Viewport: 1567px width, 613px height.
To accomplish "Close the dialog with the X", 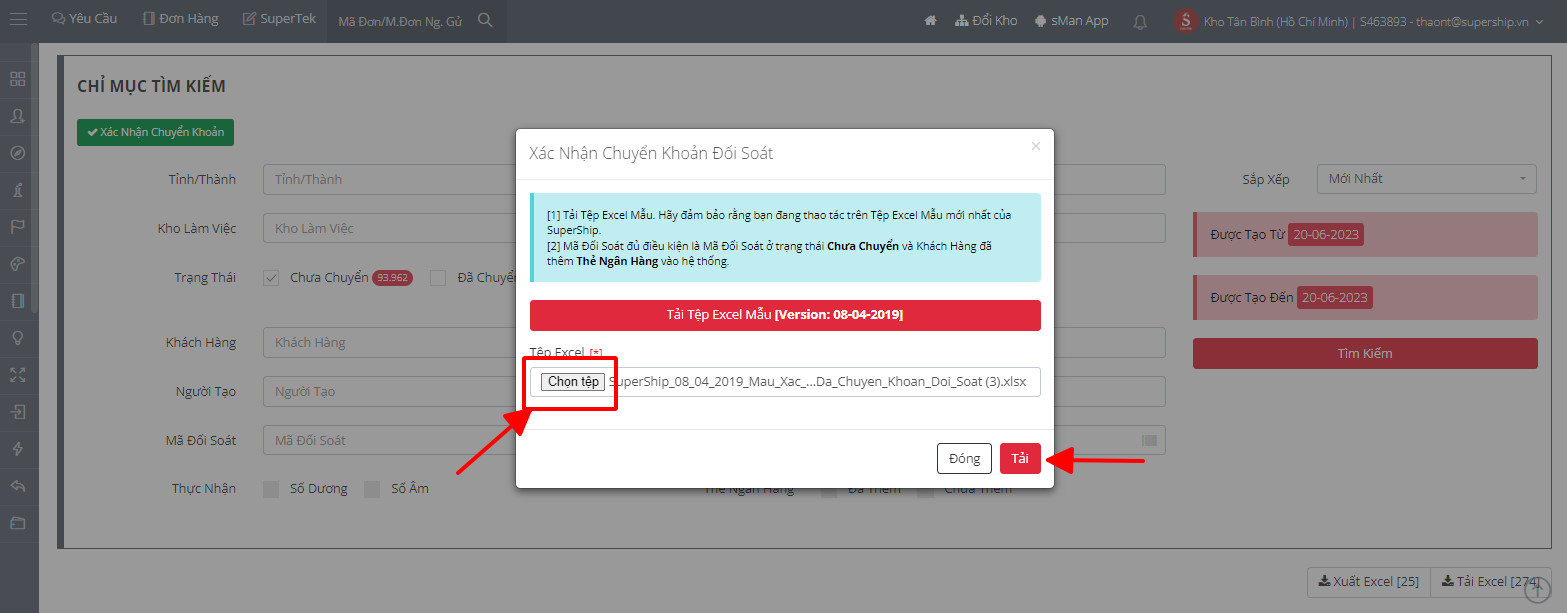I will 1036,146.
